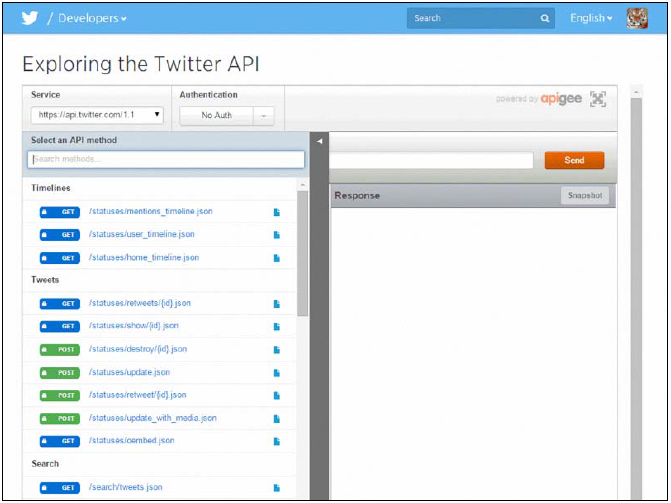
Task: Click the apigee logo text
Action: point(561,99)
